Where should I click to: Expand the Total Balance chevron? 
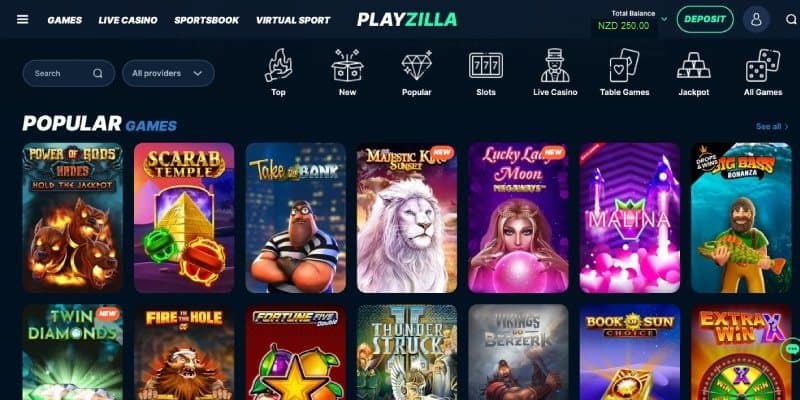(x=664, y=19)
